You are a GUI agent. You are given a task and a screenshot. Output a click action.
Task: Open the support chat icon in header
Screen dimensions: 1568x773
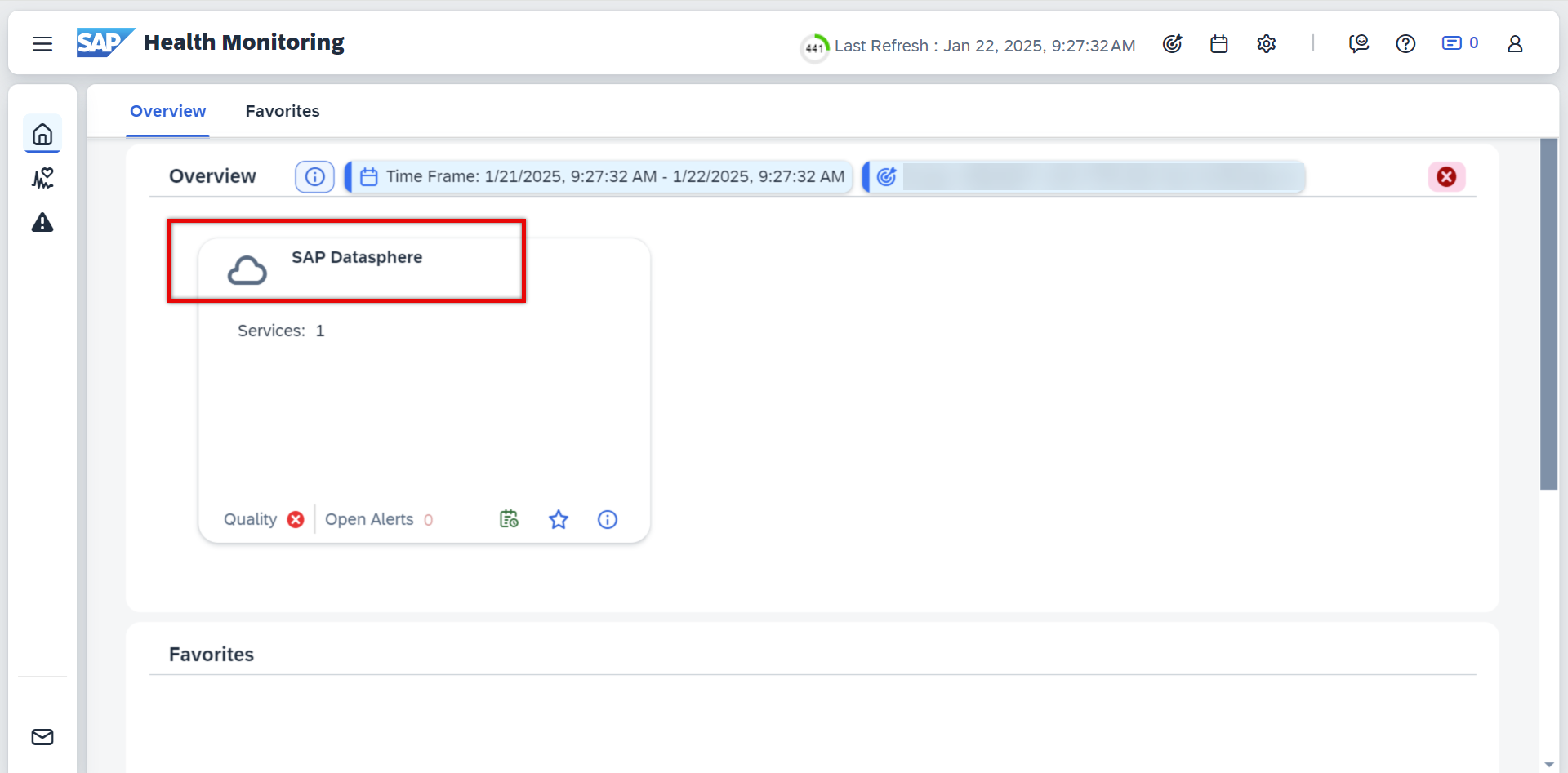click(x=1359, y=44)
